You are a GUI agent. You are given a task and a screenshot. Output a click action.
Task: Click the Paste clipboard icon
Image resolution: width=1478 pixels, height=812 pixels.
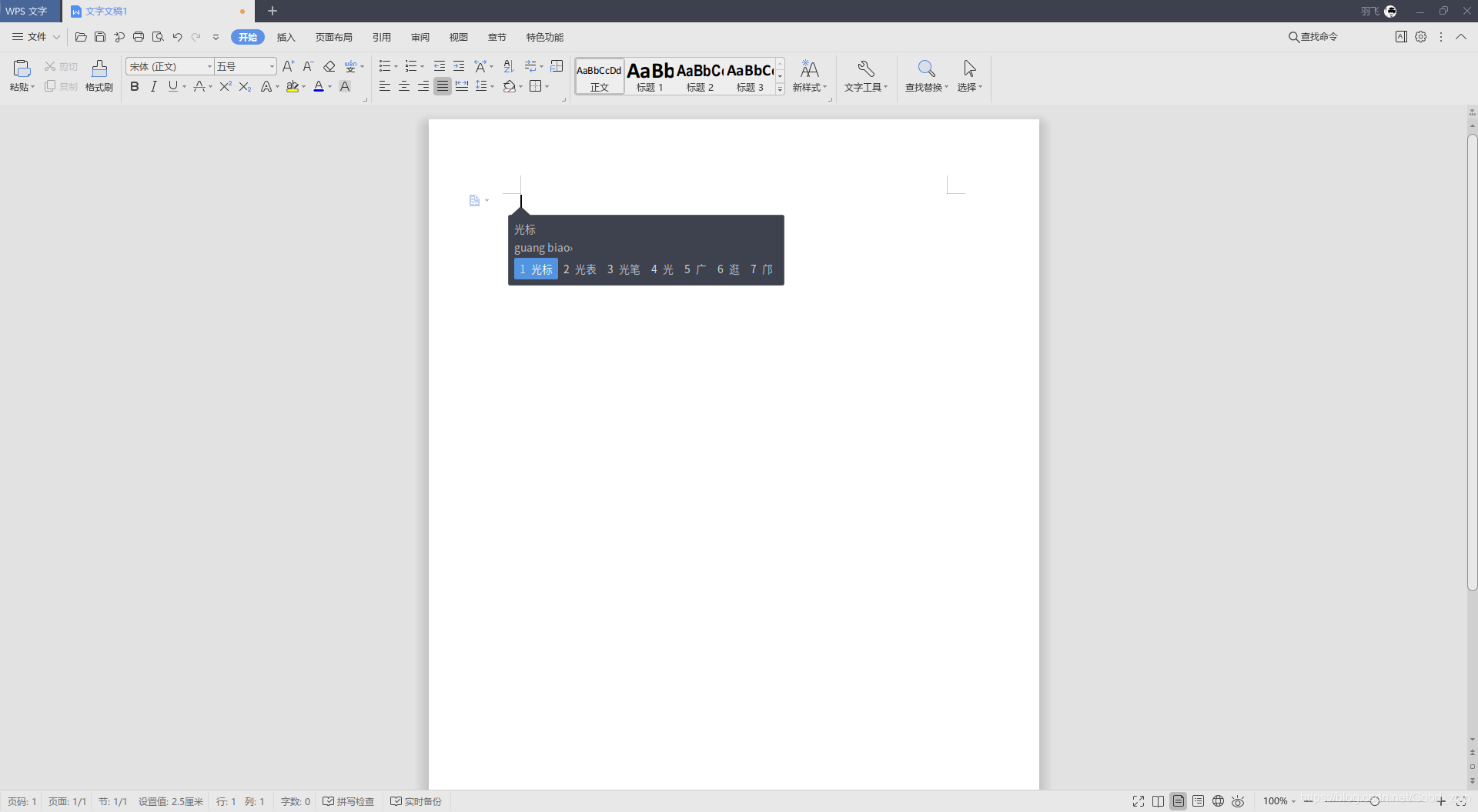[x=22, y=69]
